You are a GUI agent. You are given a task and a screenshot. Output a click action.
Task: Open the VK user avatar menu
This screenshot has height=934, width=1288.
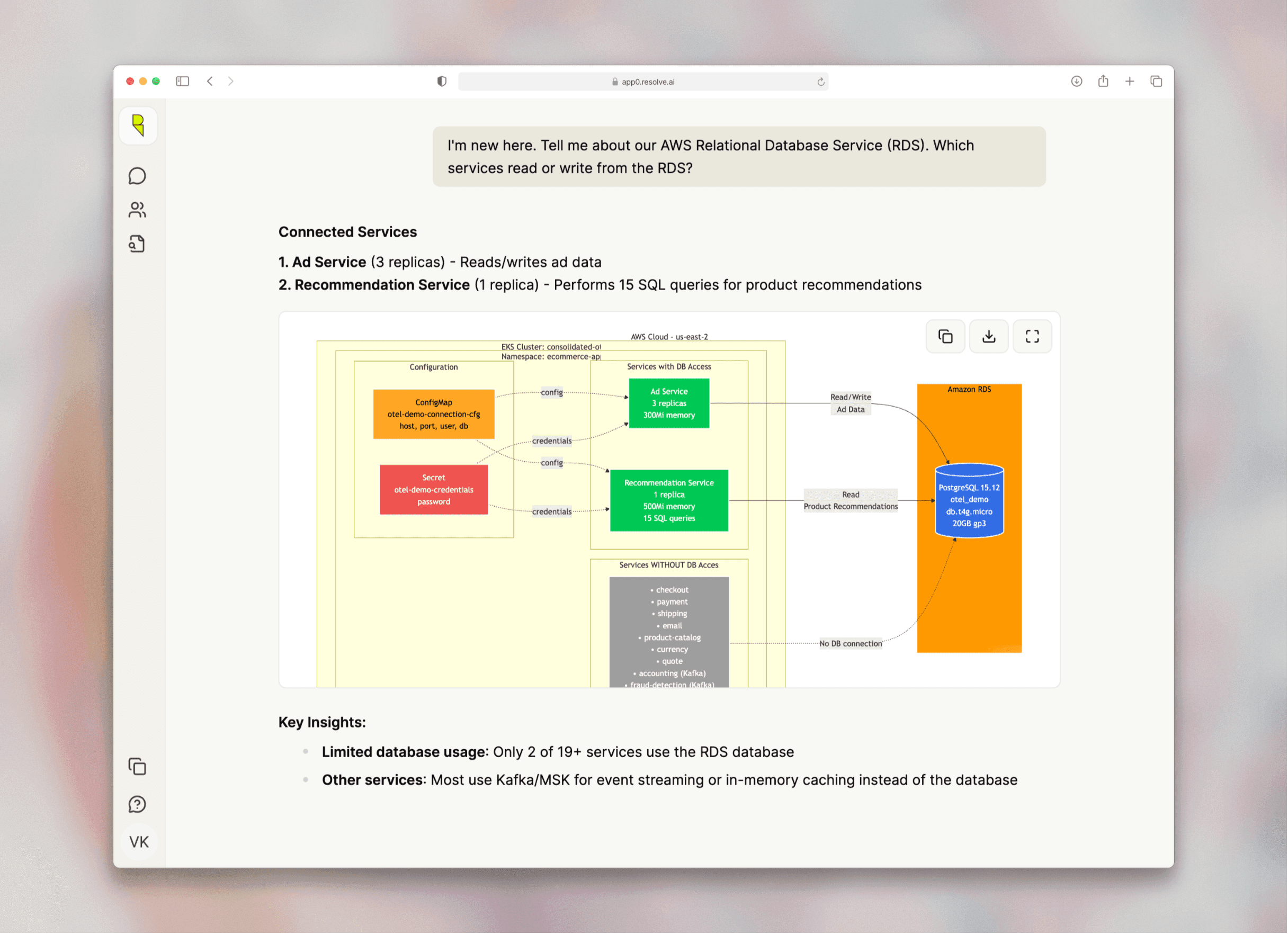139,841
